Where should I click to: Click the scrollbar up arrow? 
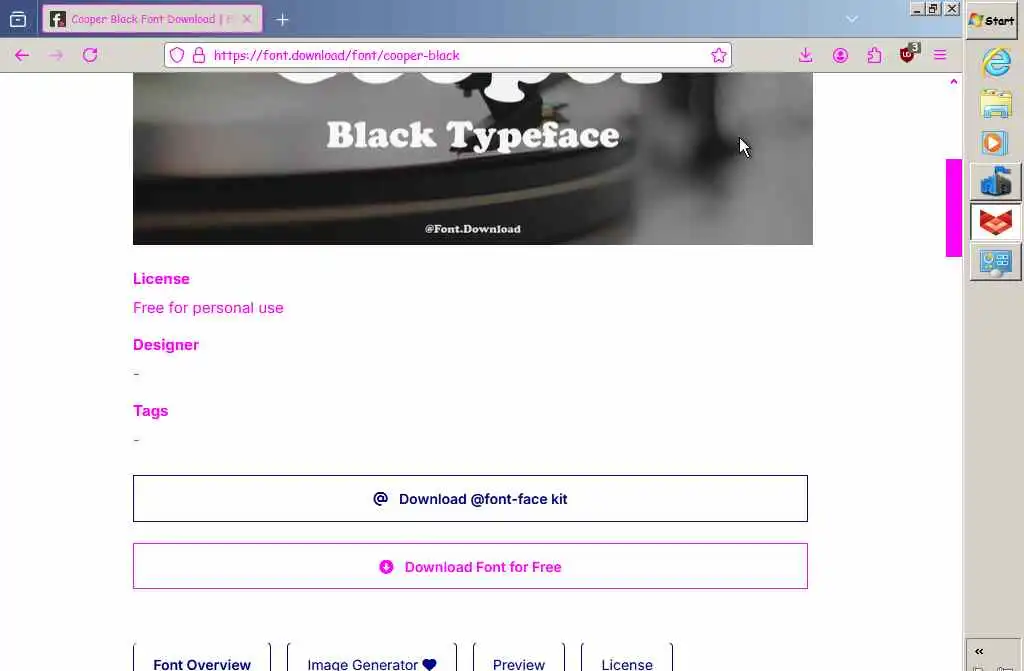(x=953, y=82)
